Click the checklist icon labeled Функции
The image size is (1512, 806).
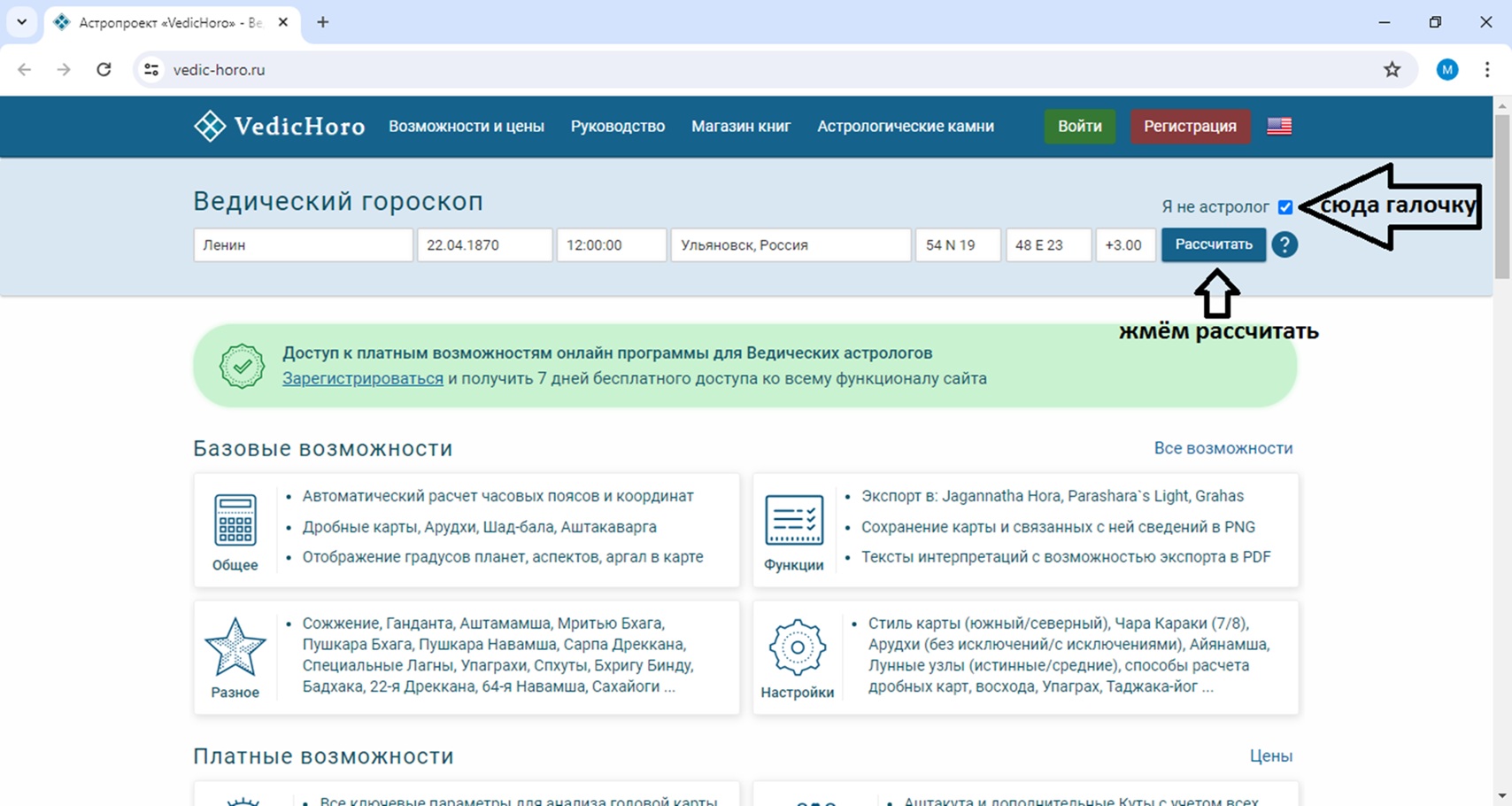coord(793,520)
